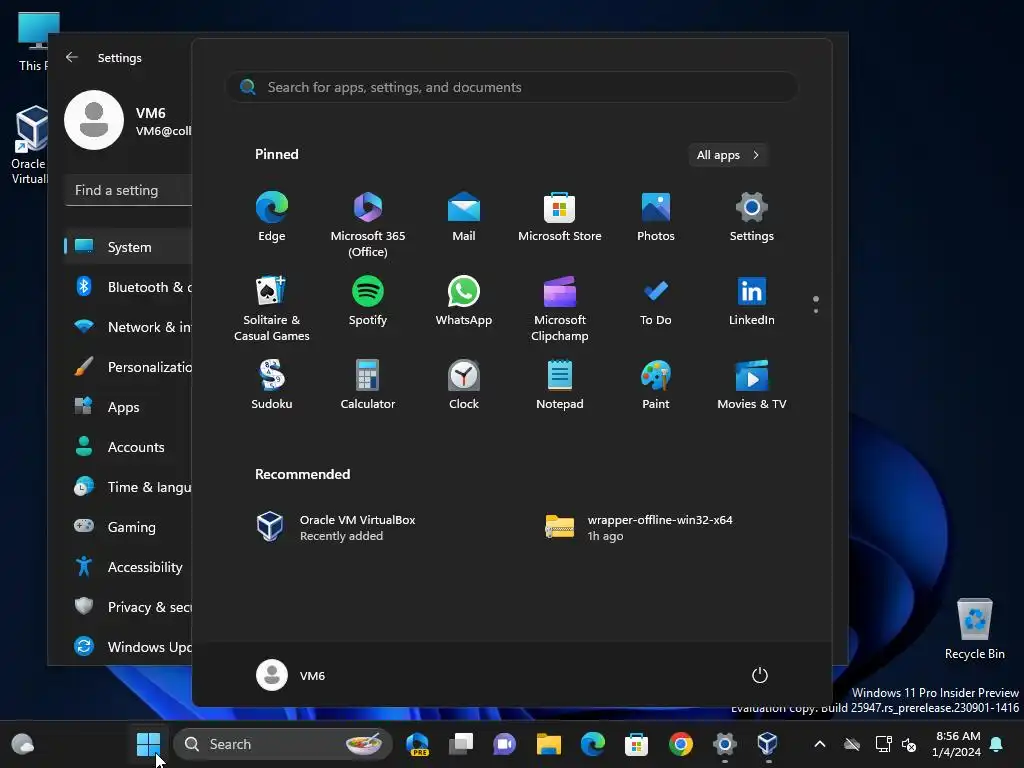The width and height of the screenshot is (1024, 768).
Task: Go back in the Settings window
Action: coord(72,57)
